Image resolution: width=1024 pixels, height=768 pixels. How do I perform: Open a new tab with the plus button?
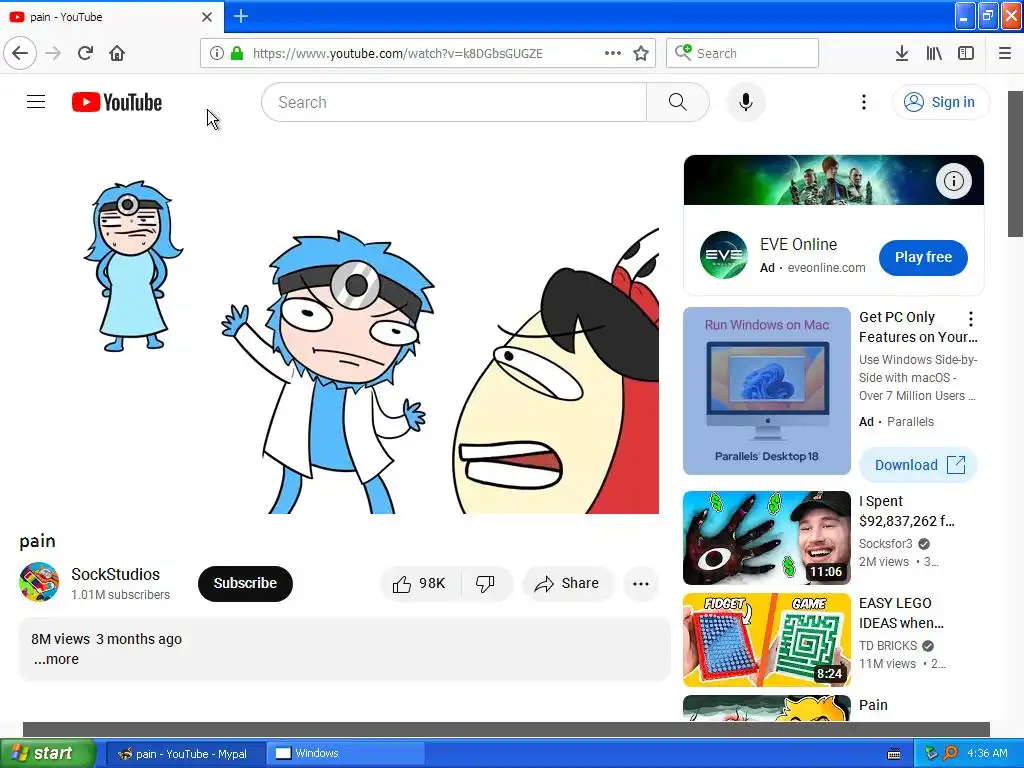coord(241,16)
